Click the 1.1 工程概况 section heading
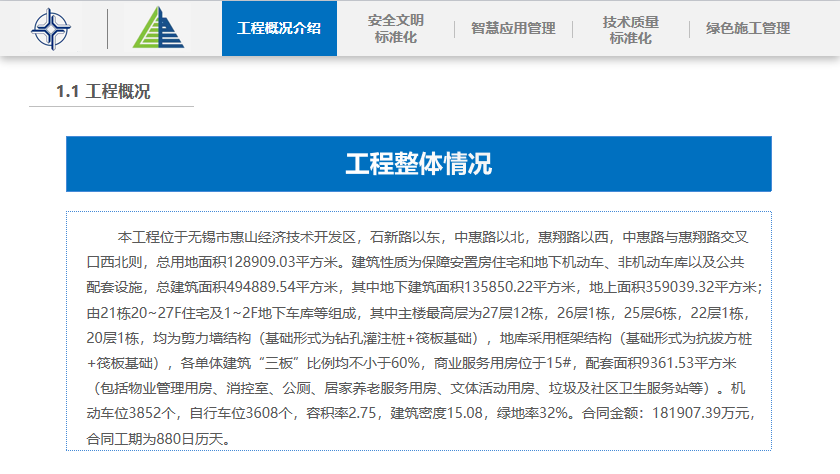The image size is (840, 474). (103, 92)
